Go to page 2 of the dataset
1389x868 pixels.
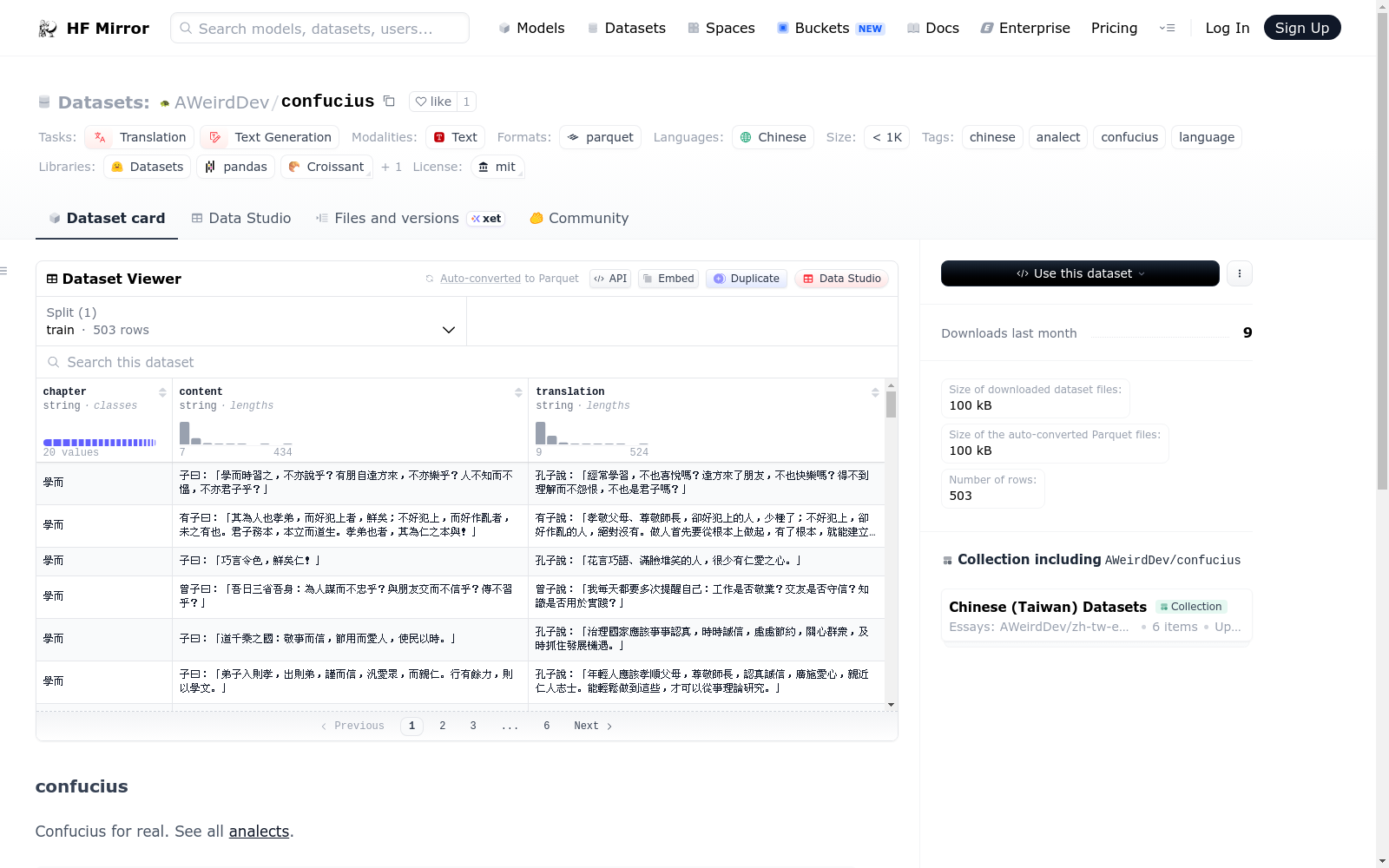pos(443,726)
